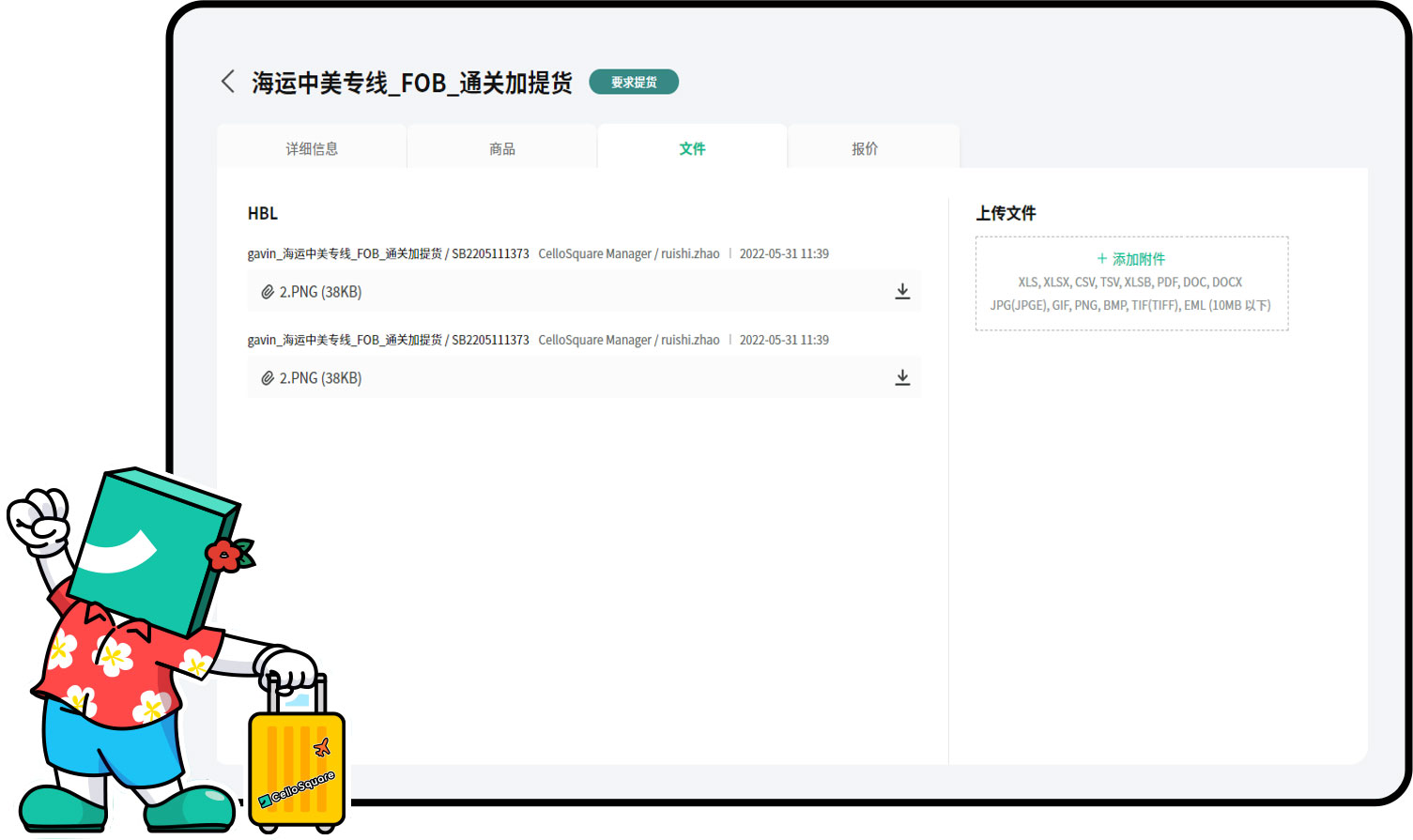Click the 上传文件 heading
Viewport: 1413px width, 840px height.
pyautogui.click(x=1006, y=213)
